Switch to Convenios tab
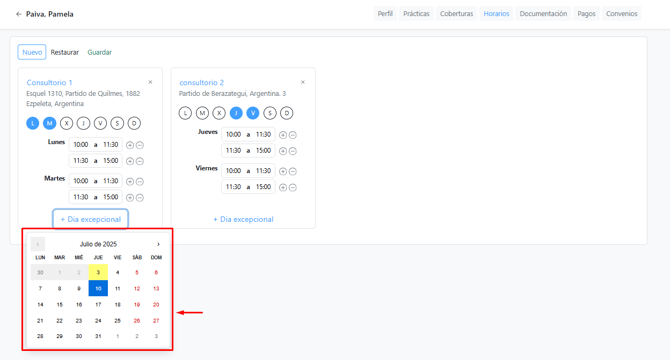The width and height of the screenshot is (670, 360). pos(621,14)
